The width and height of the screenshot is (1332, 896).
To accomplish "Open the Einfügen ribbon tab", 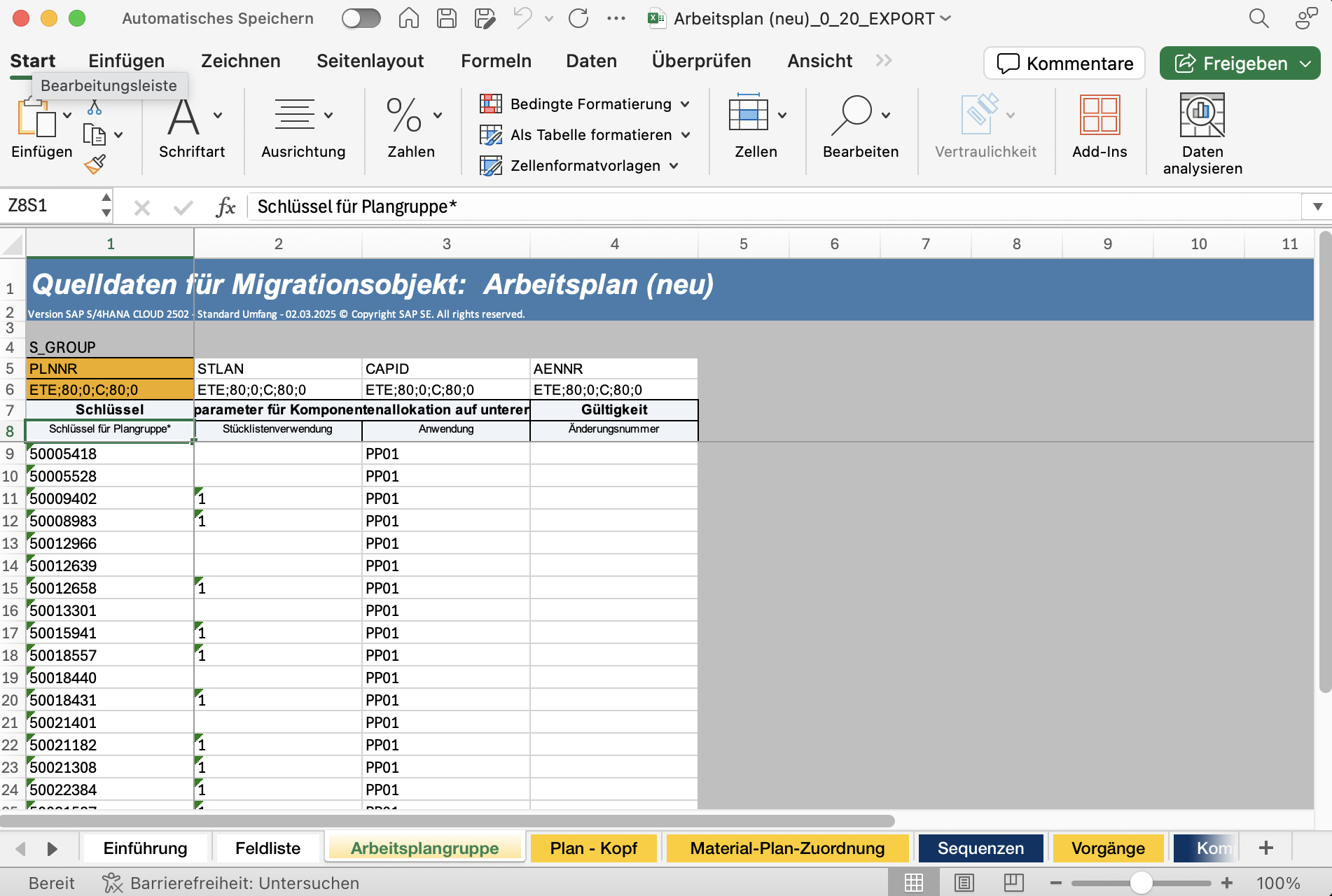I will (126, 61).
